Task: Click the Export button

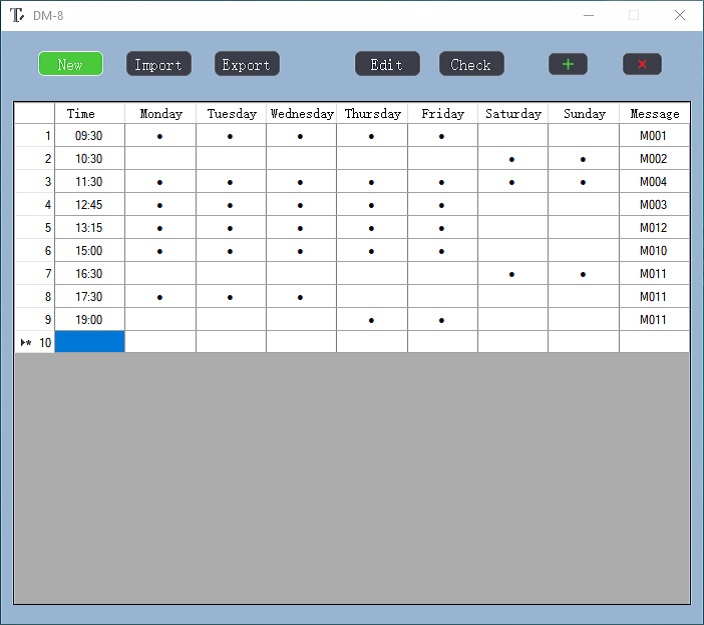Action: click(x=246, y=64)
